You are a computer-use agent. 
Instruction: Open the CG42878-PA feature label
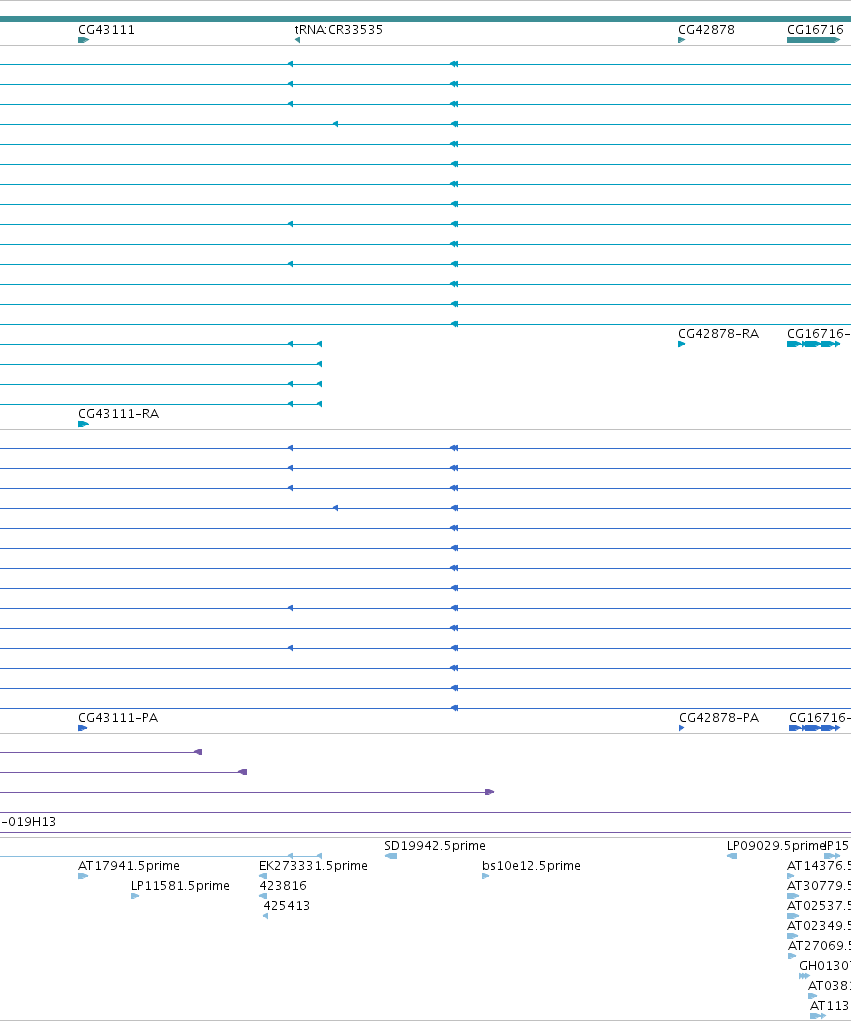(x=719, y=718)
